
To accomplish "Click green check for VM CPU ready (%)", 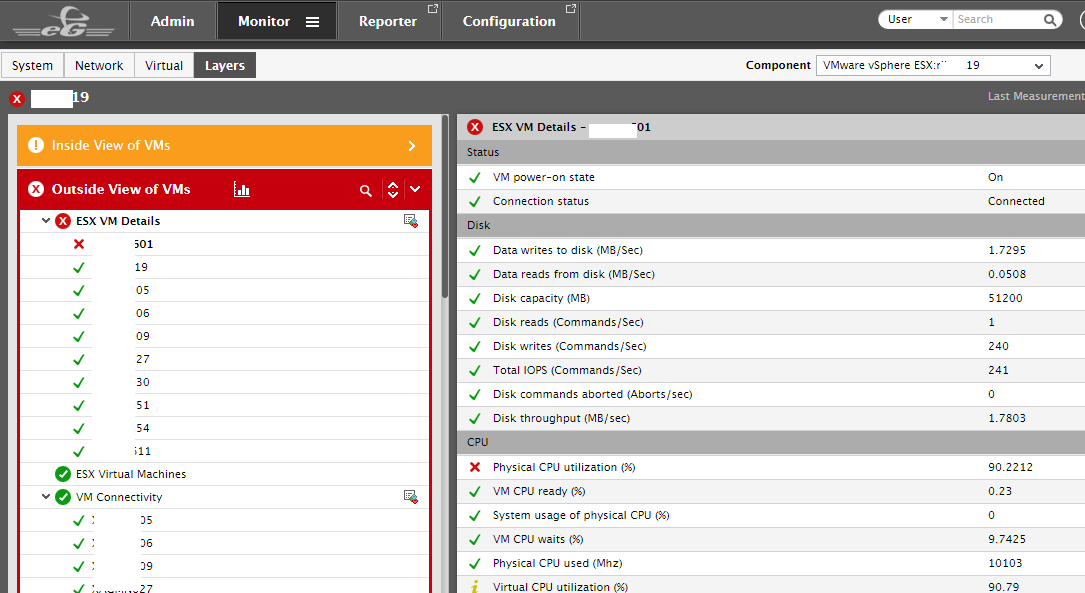I will point(475,491).
